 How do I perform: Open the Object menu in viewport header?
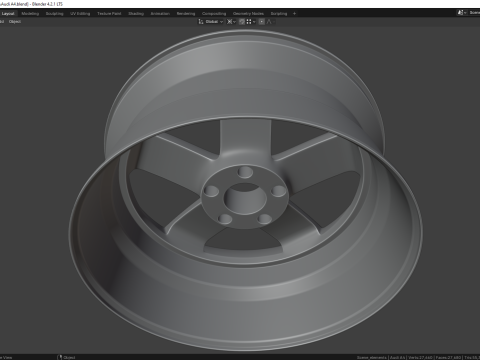click(x=15, y=22)
